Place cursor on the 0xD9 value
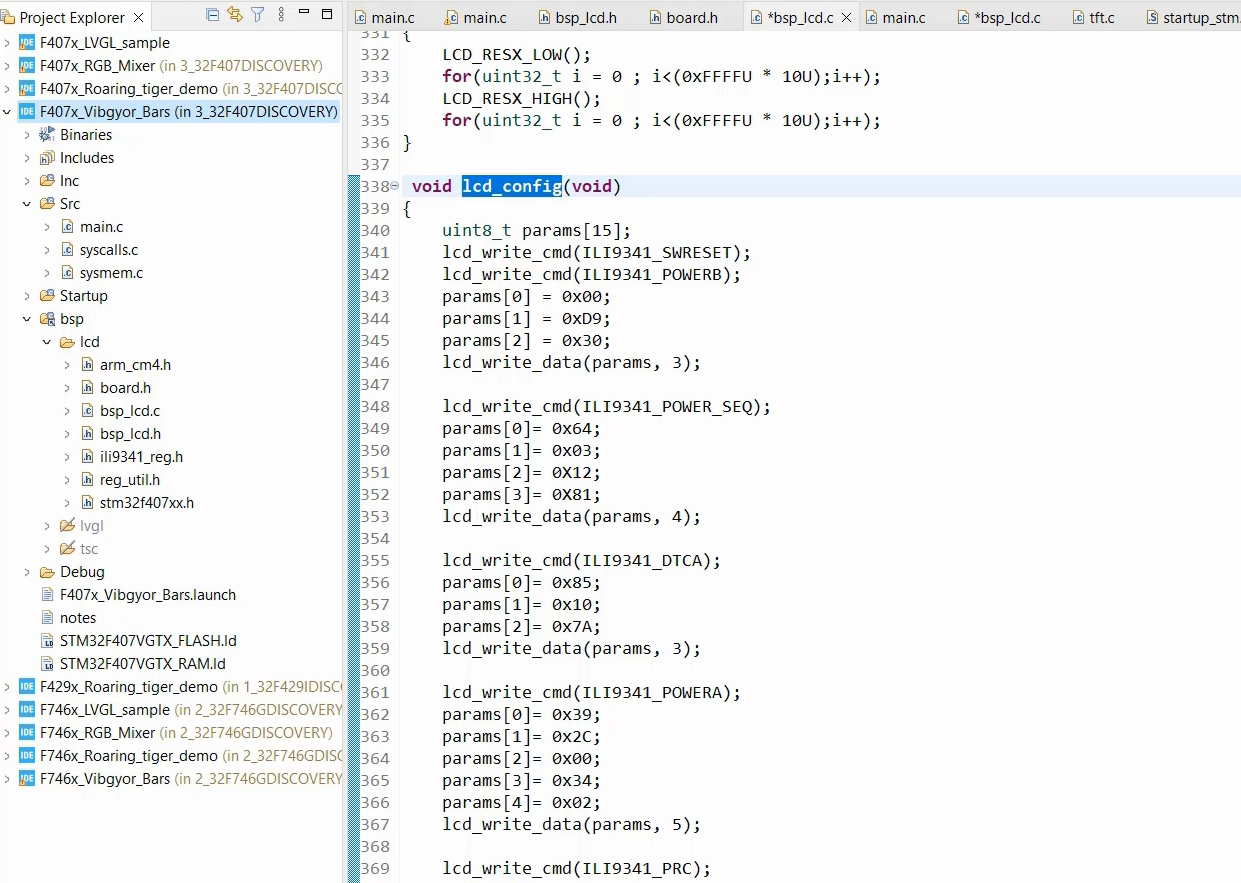The height and width of the screenshot is (883, 1241). click(581, 319)
